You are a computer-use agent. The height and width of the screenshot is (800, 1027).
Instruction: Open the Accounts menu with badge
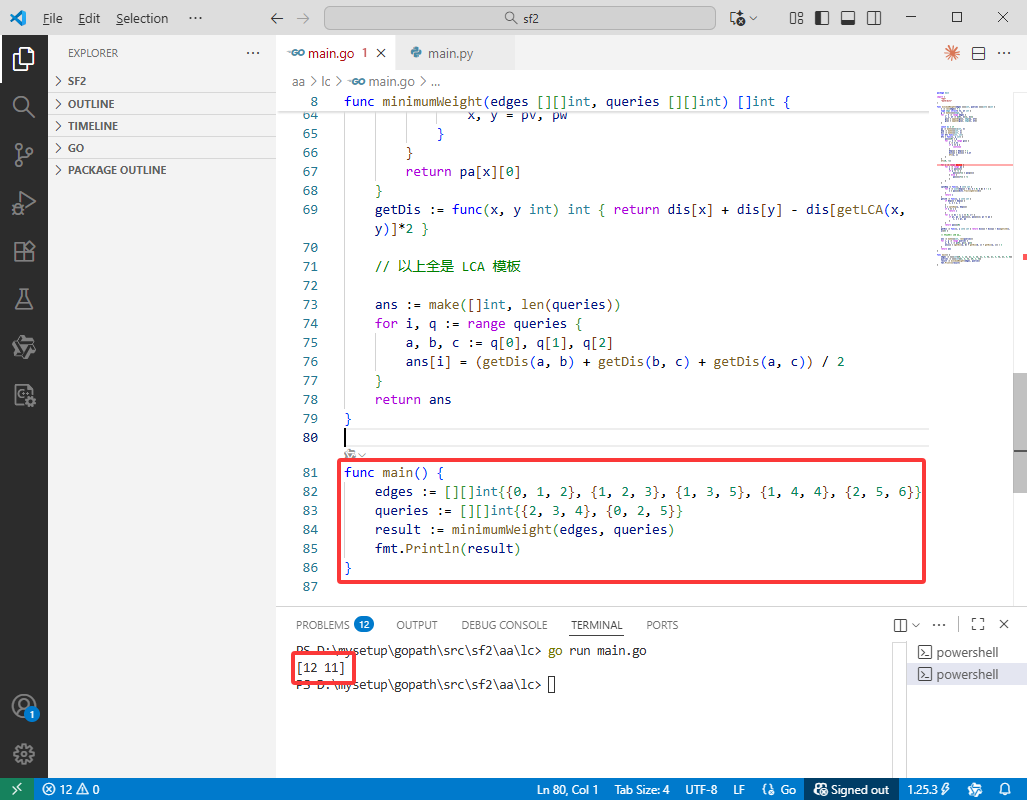(24, 707)
